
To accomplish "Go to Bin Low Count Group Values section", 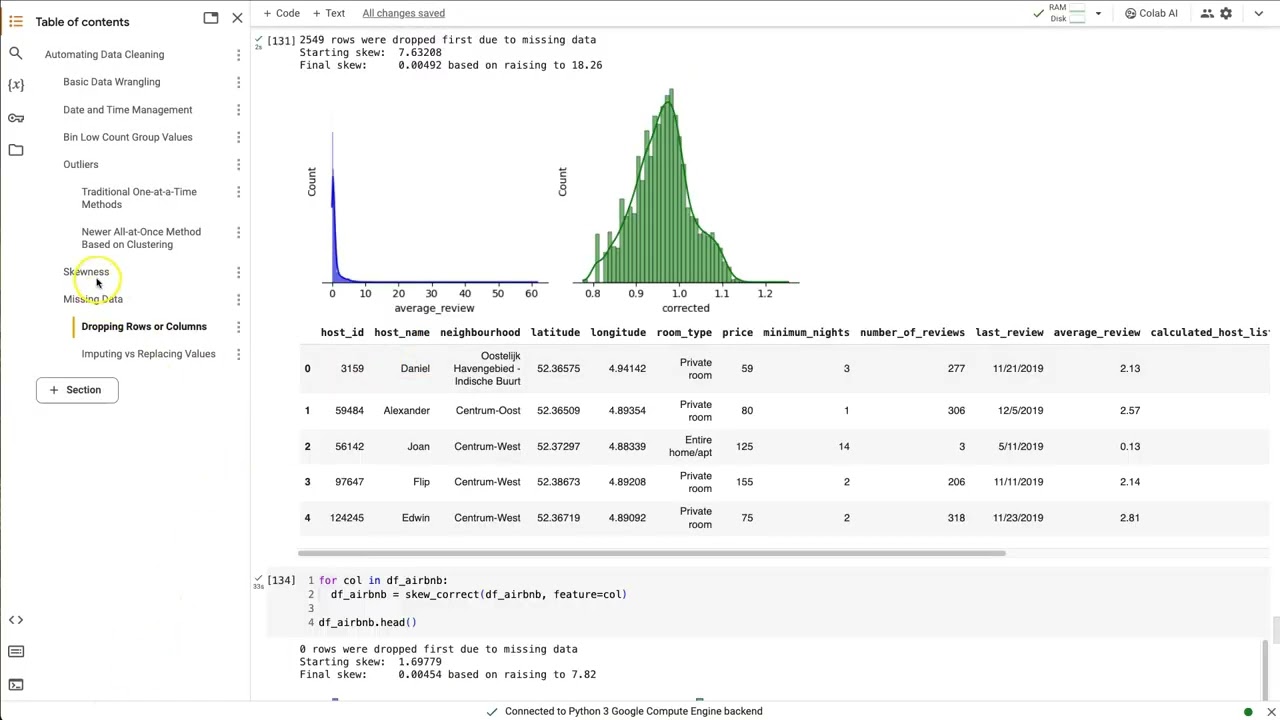I will click(x=127, y=137).
